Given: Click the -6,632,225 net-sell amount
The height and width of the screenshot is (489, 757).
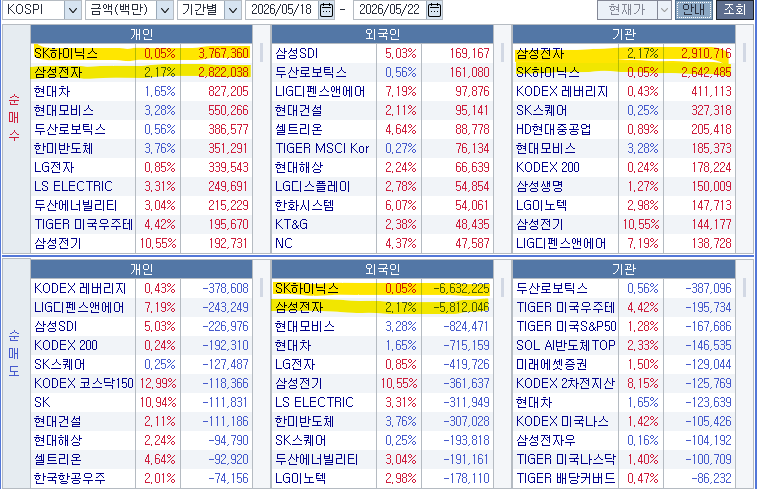Looking at the screenshot, I should point(462,288).
